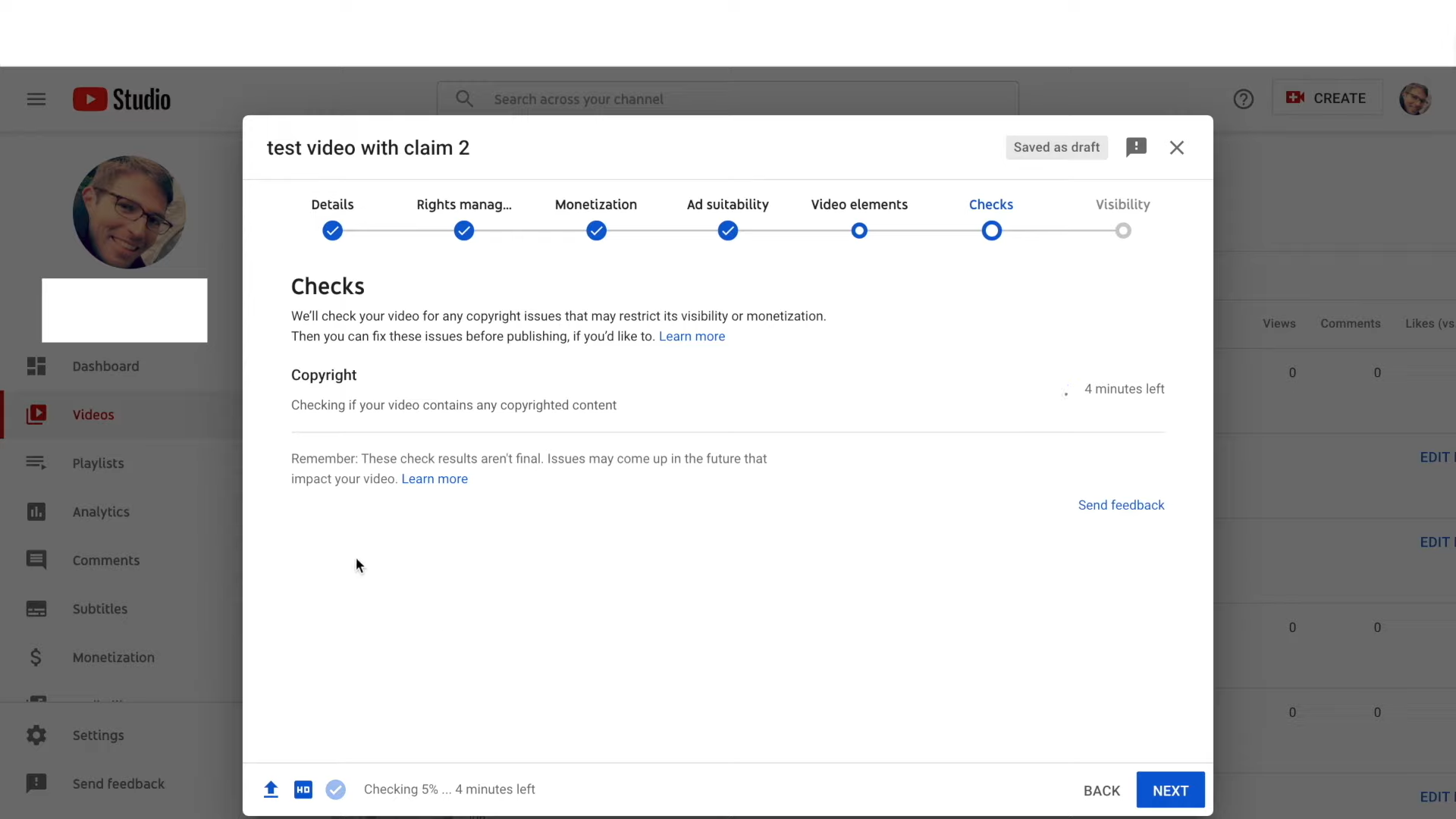Open Analytics from the sidebar
This screenshot has height=819, width=1456.
(100, 512)
